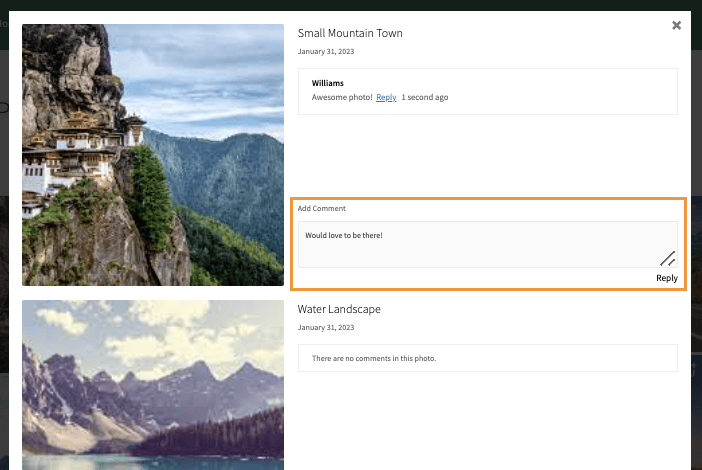Viewport: 702px width, 470px height.
Task: Click the Small Mountain Town title
Action: click(350, 33)
